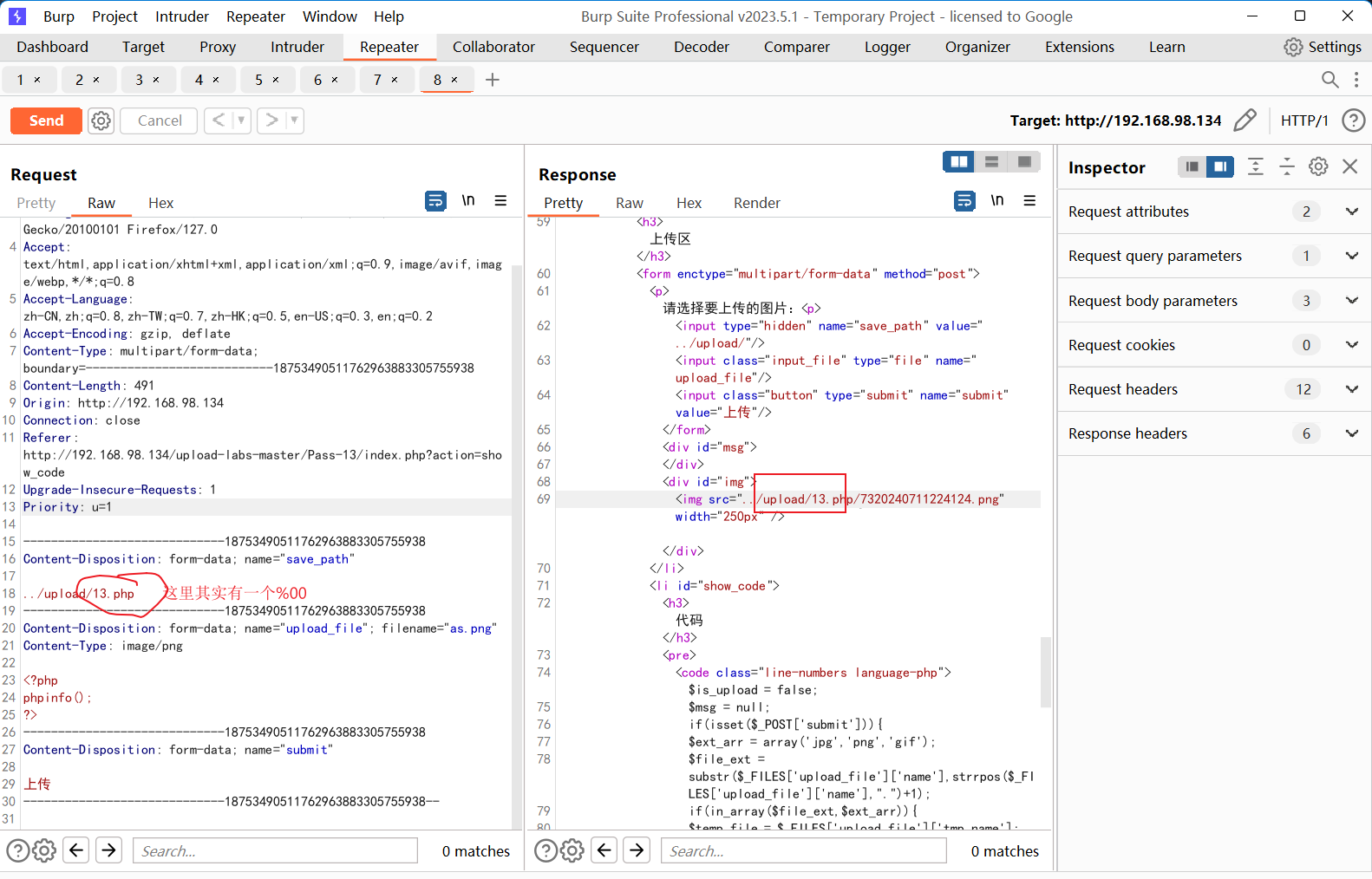The width and height of the screenshot is (1372, 879).
Task: Focus the request search field
Action: point(275,851)
